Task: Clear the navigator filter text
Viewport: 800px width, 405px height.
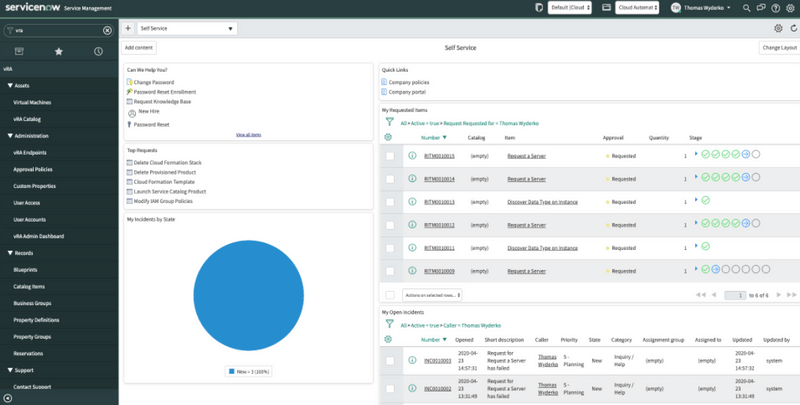Action: tap(107, 30)
